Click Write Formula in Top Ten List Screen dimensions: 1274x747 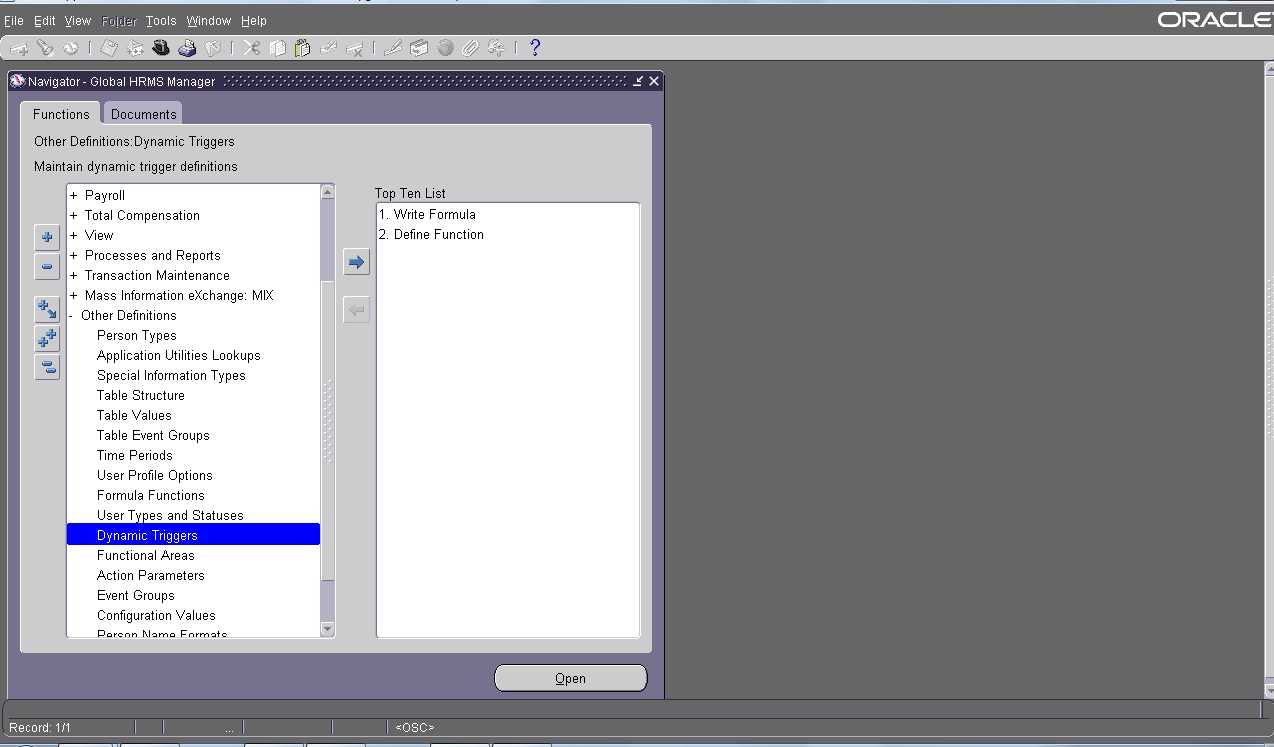[x=427, y=214]
